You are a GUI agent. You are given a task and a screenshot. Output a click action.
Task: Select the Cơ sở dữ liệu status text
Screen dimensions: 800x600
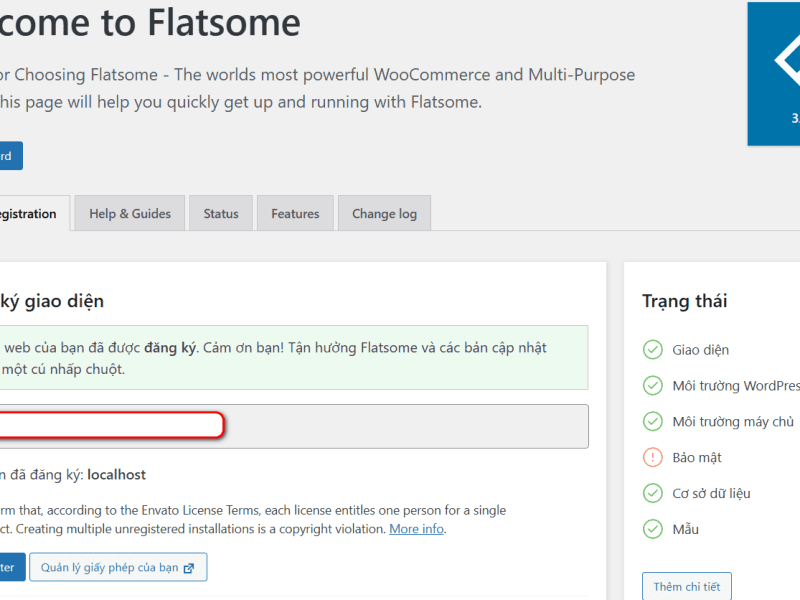[711, 493]
